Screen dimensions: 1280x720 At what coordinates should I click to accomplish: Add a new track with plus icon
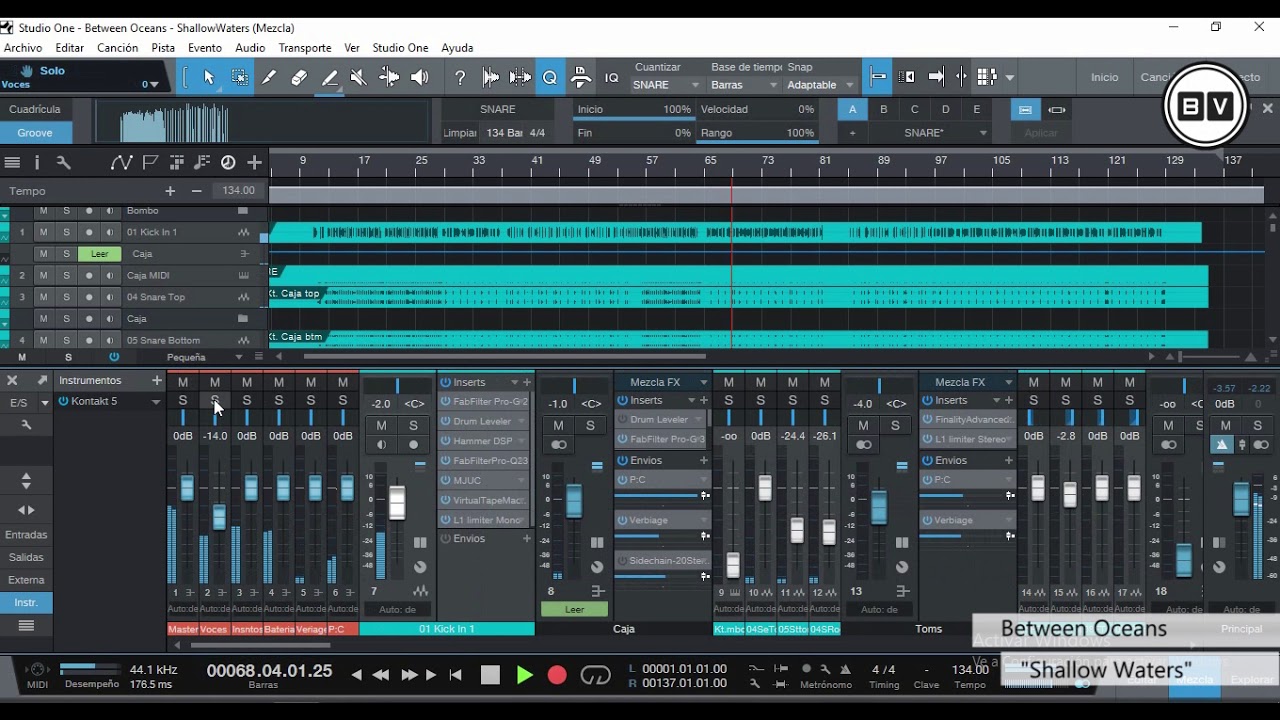click(x=255, y=162)
